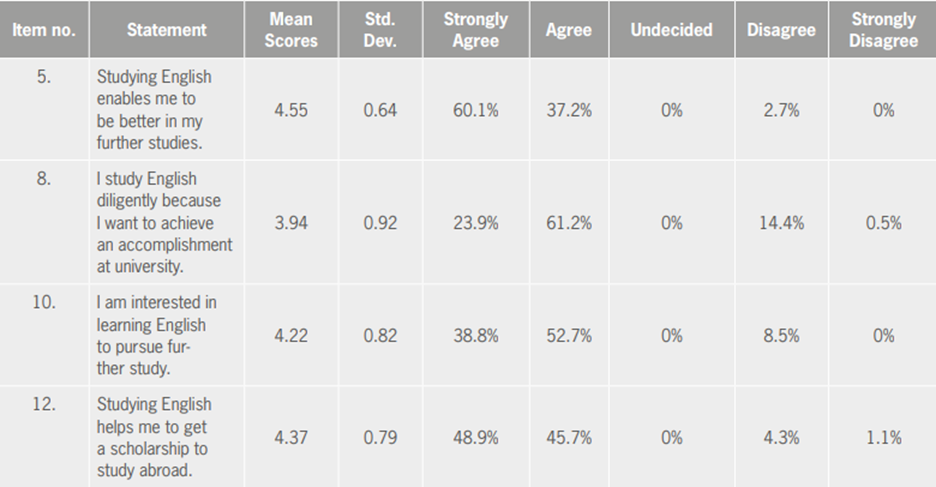Click the 14.4% Disagree value

pos(781,223)
